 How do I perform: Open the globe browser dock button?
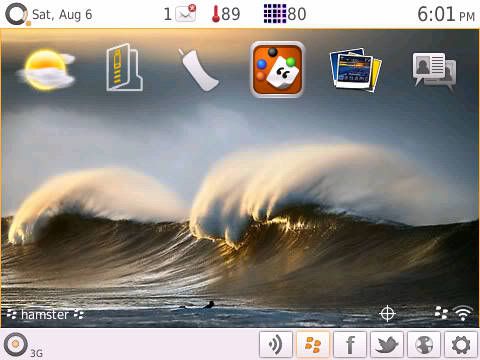(x=424, y=344)
